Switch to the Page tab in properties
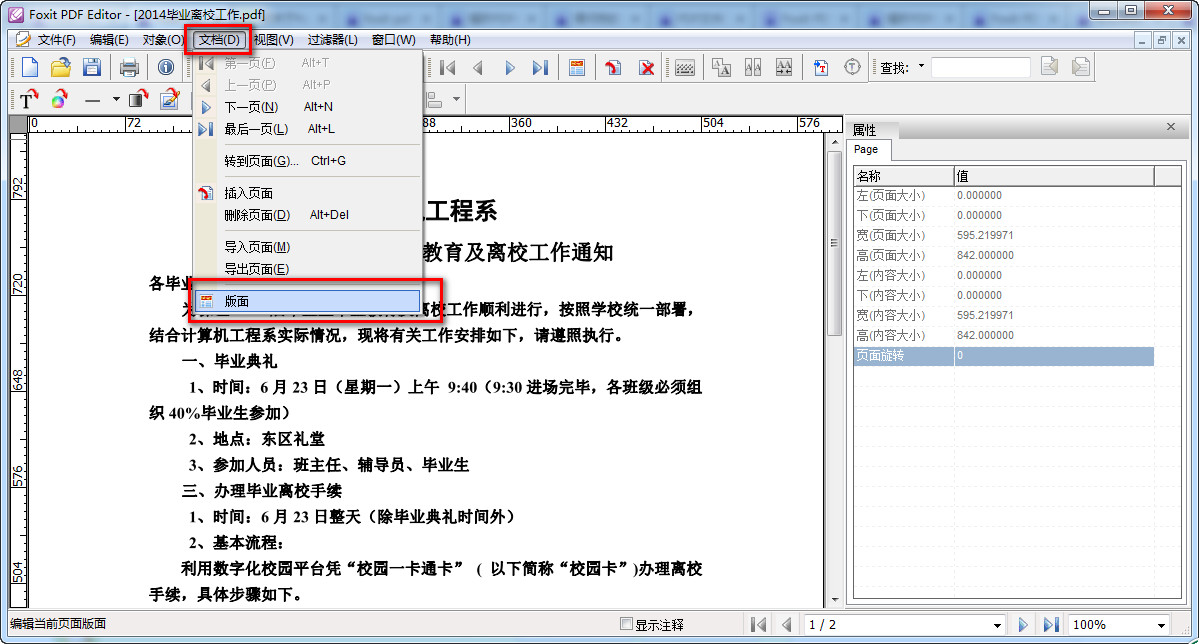 tap(866, 150)
